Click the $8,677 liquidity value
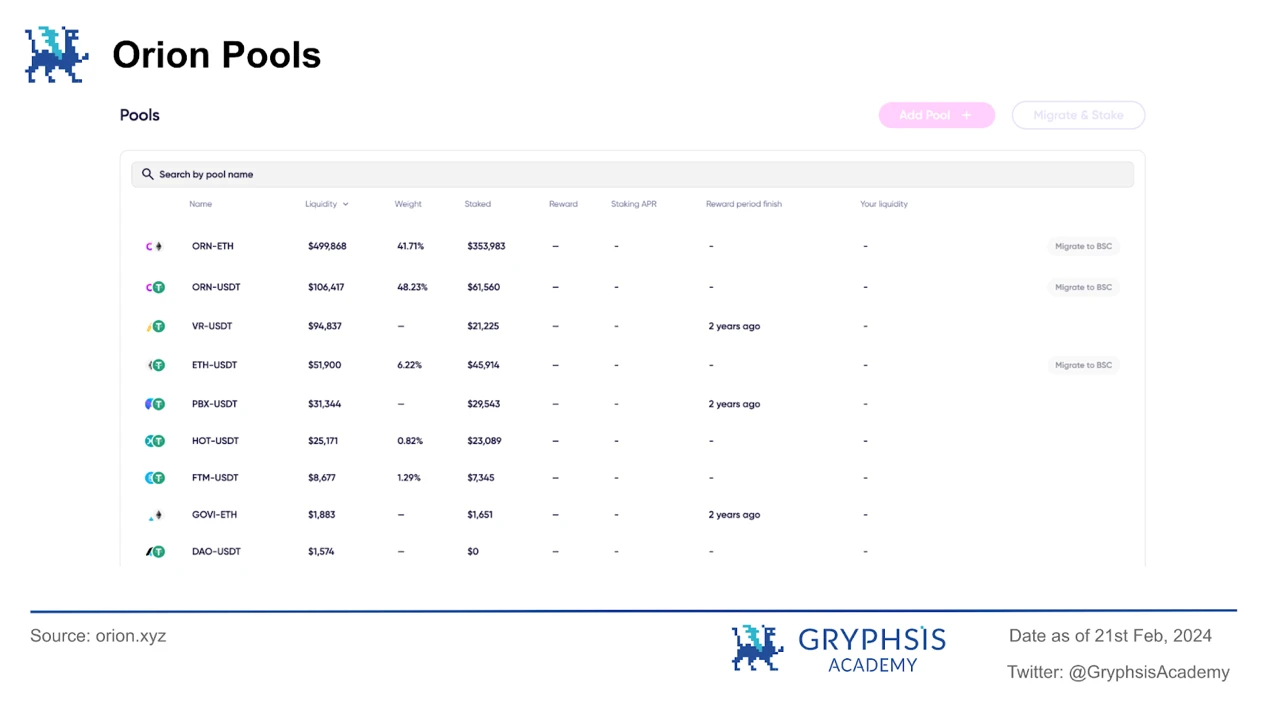This screenshot has width=1271, height=706. pos(322,478)
